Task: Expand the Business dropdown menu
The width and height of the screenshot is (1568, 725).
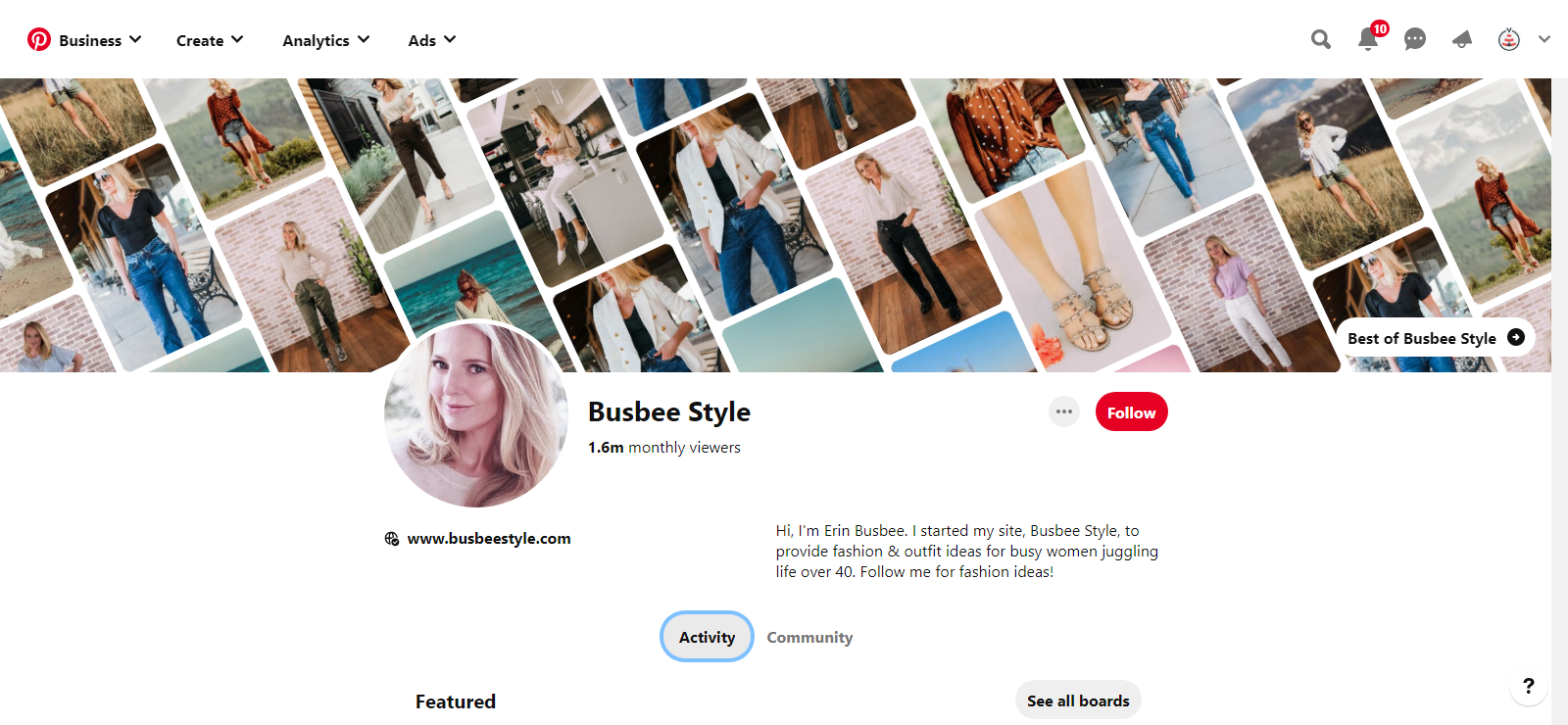Action: click(x=99, y=40)
